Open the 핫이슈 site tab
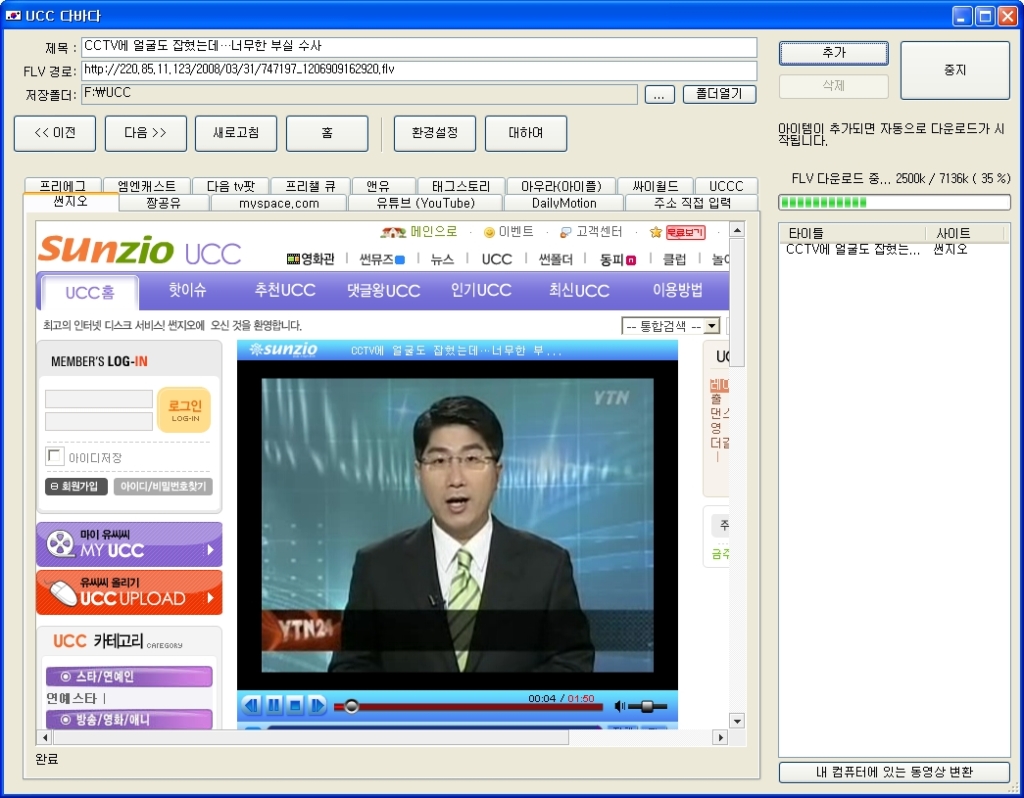This screenshot has width=1024, height=798. pos(187,290)
